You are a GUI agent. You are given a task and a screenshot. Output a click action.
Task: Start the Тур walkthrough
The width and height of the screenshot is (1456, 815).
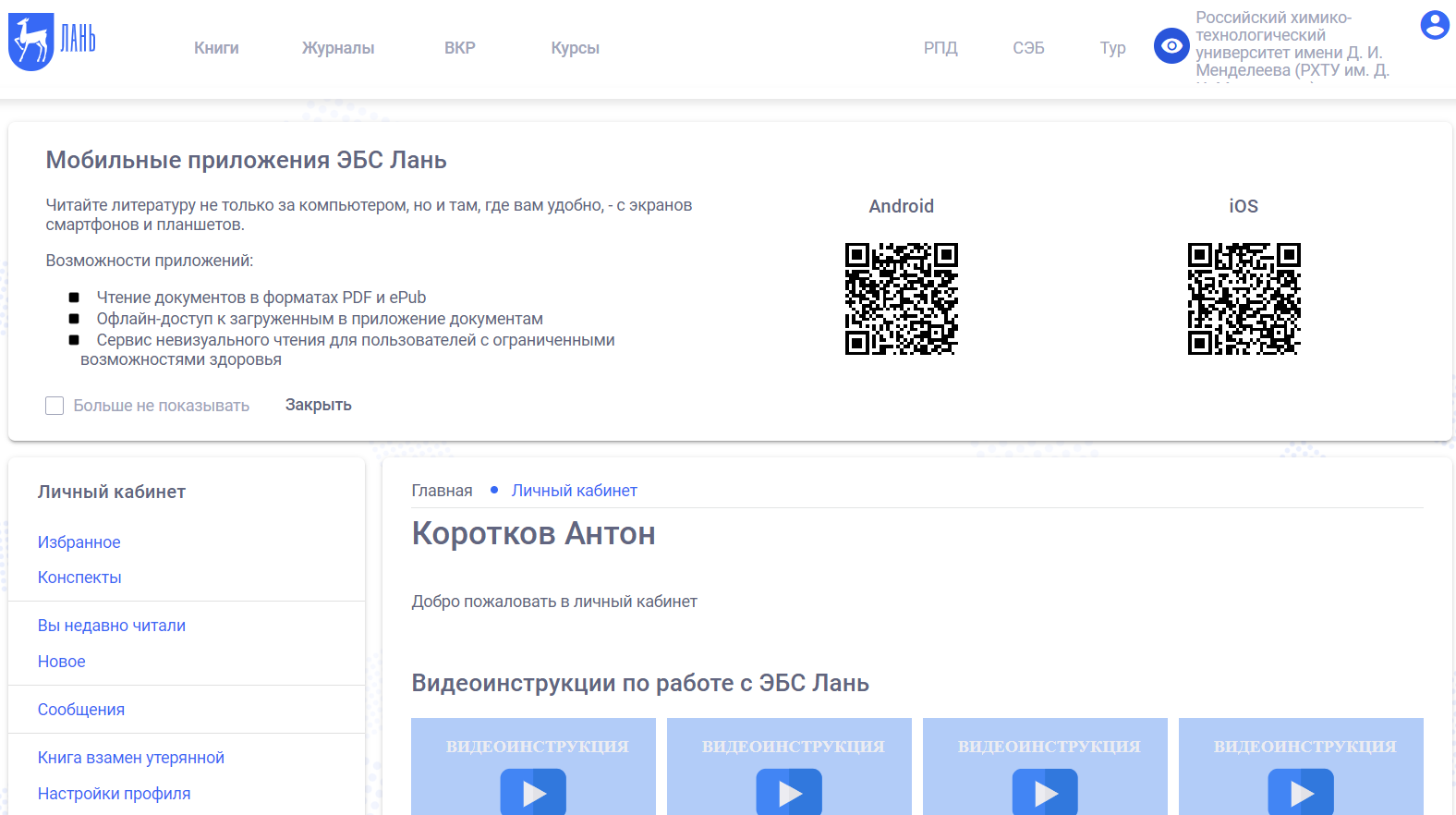pyautogui.click(x=1112, y=48)
